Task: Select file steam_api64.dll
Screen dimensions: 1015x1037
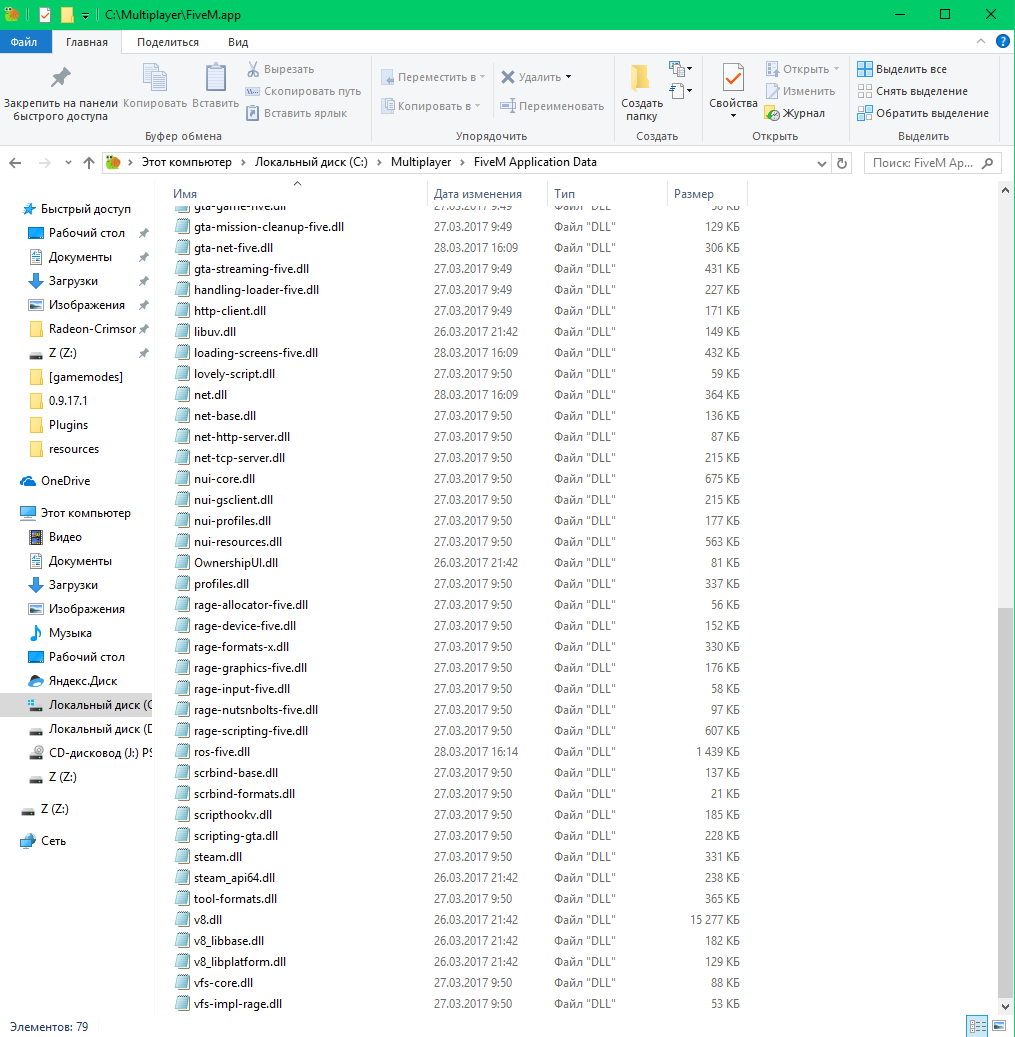Action: pyautogui.click(x=234, y=878)
